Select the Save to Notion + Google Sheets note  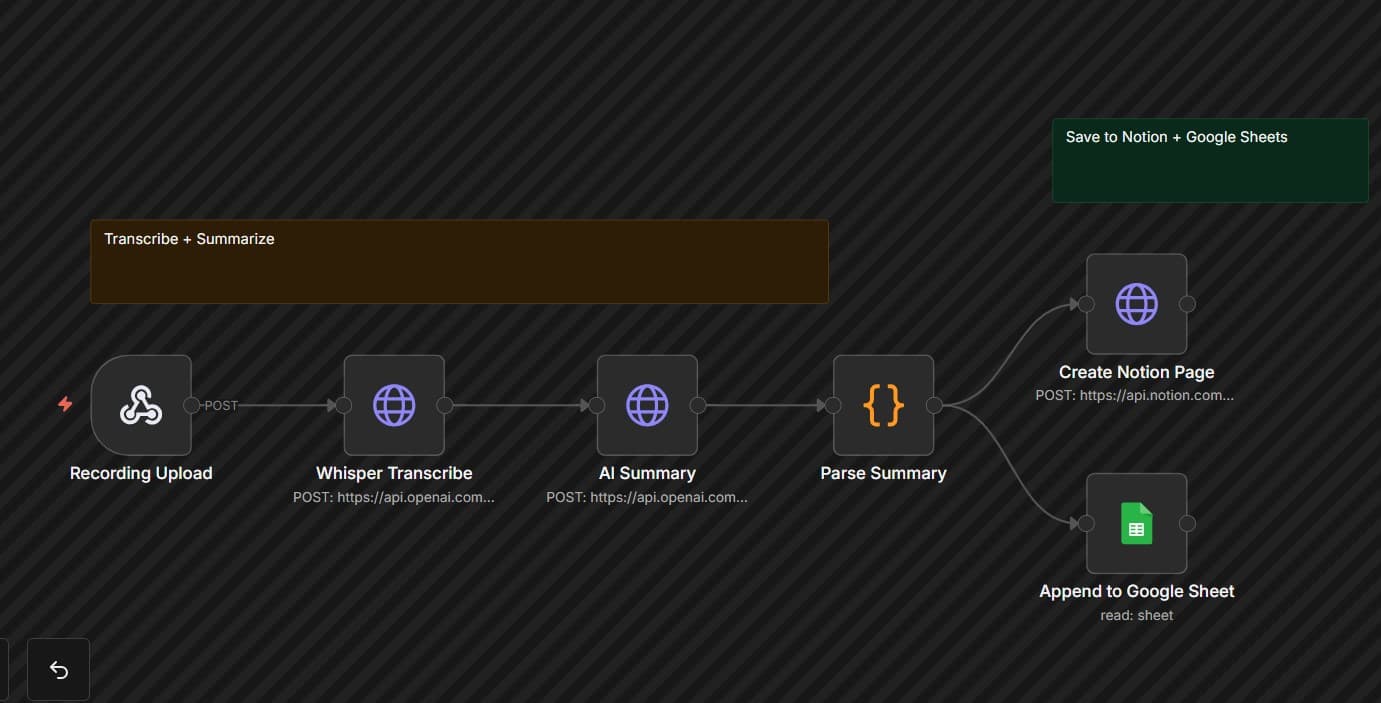point(1210,160)
